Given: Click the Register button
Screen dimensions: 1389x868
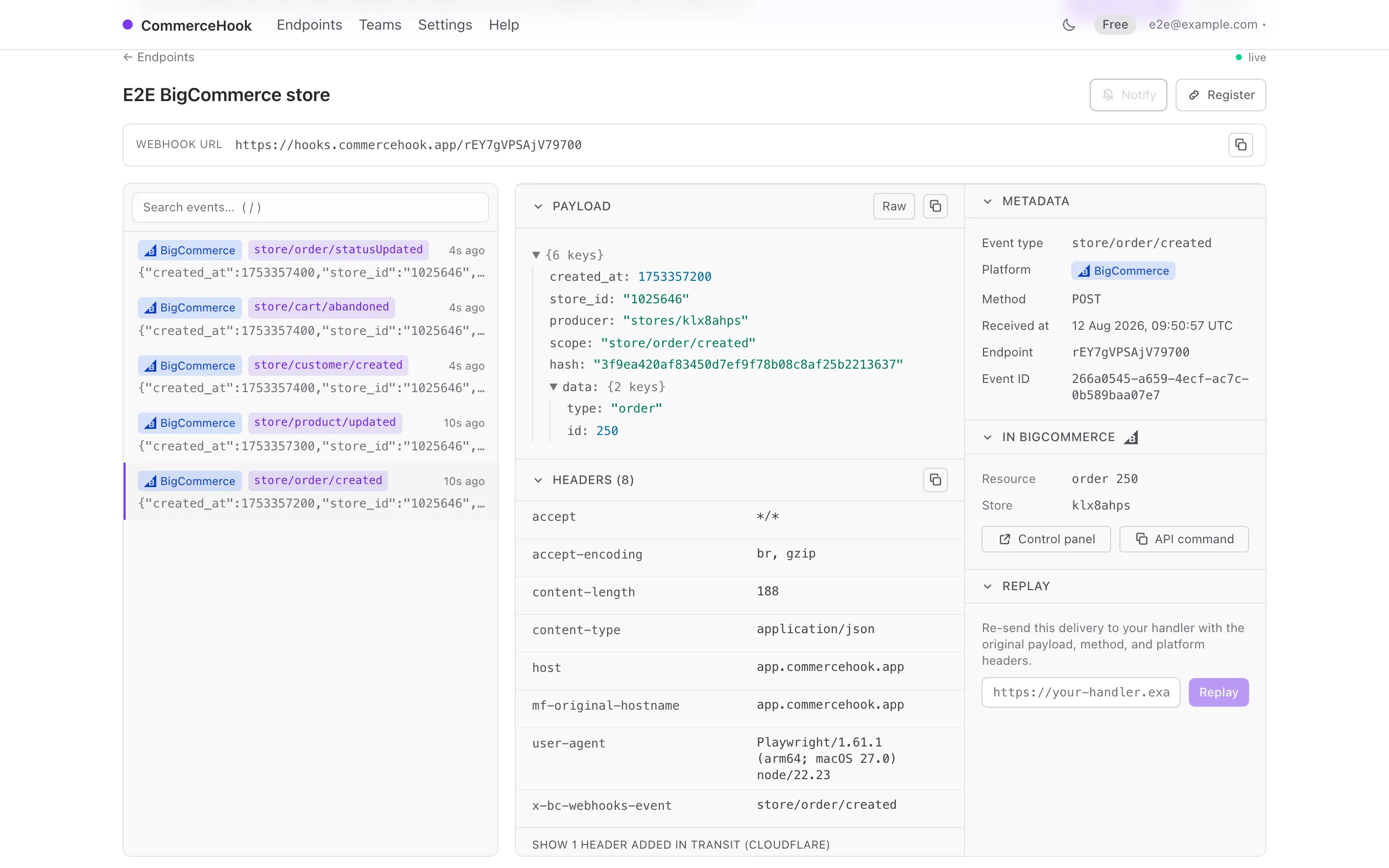Looking at the screenshot, I should click(x=1220, y=95).
